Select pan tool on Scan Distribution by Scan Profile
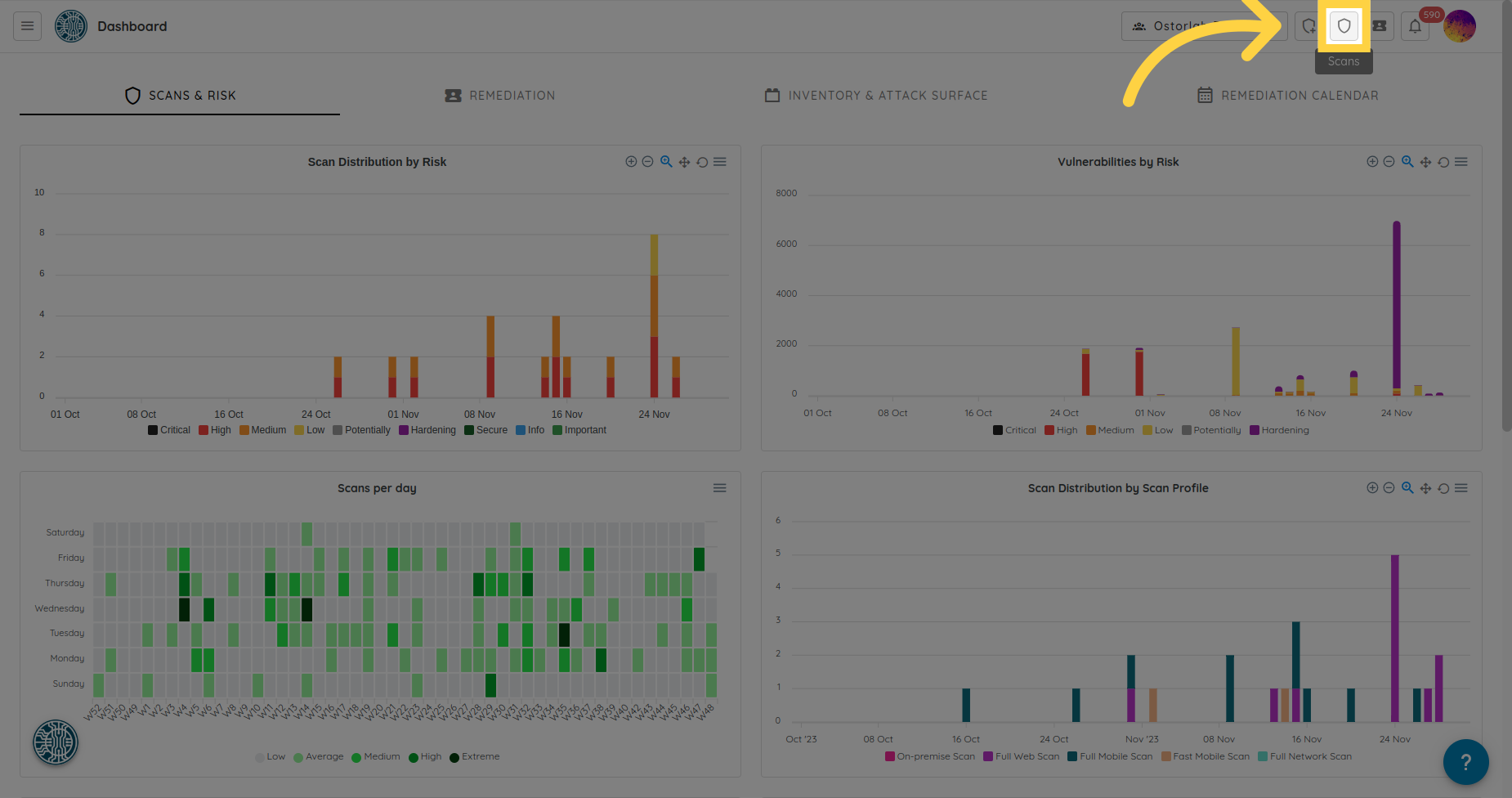The height and width of the screenshot is (798, 1512). pos(1425,488)
